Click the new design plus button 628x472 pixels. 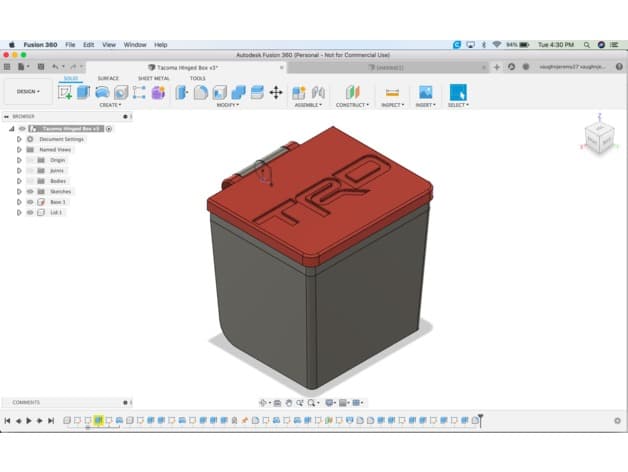click(497, 67)
